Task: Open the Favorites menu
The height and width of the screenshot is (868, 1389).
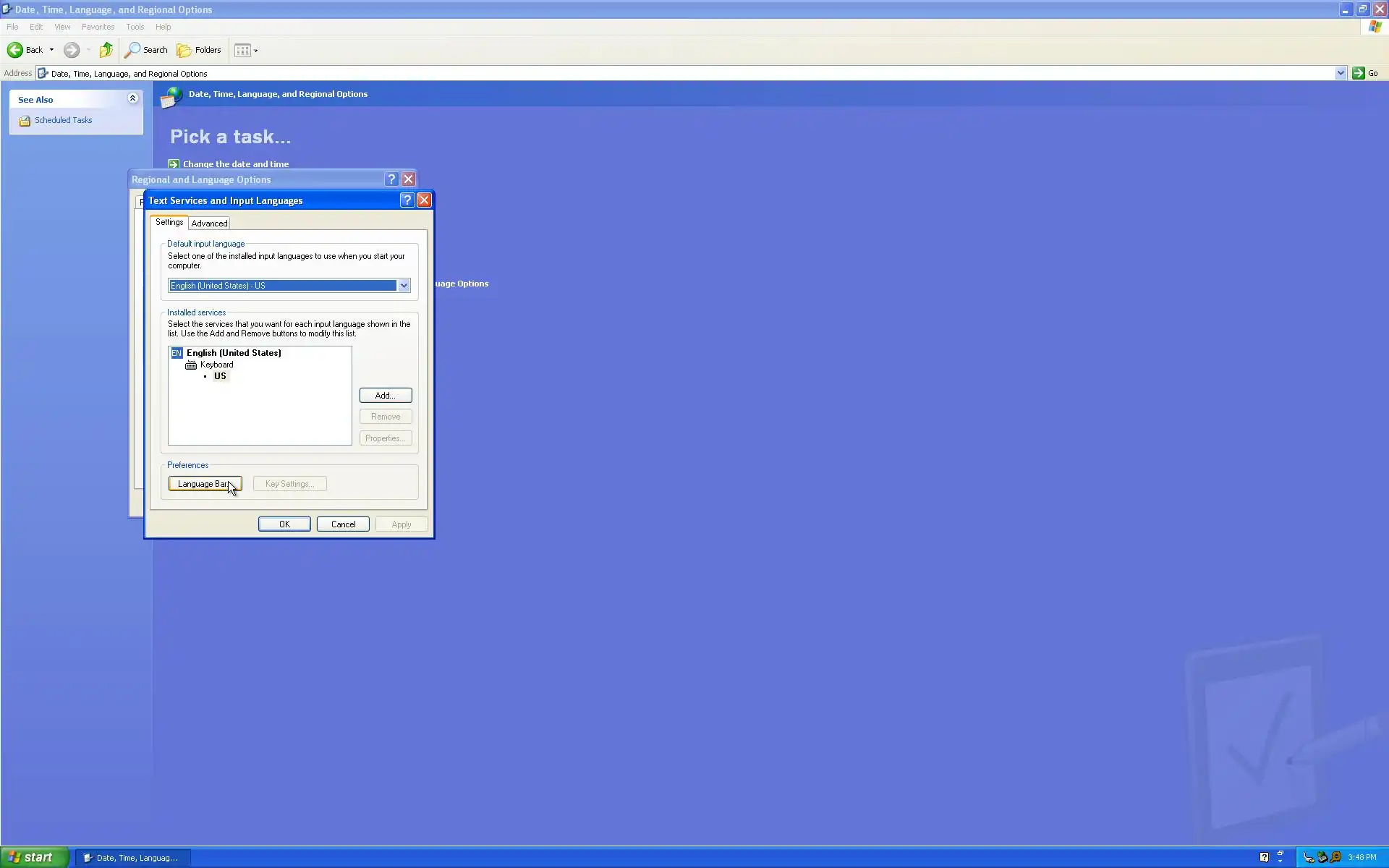Action: [x=98, y=27]
